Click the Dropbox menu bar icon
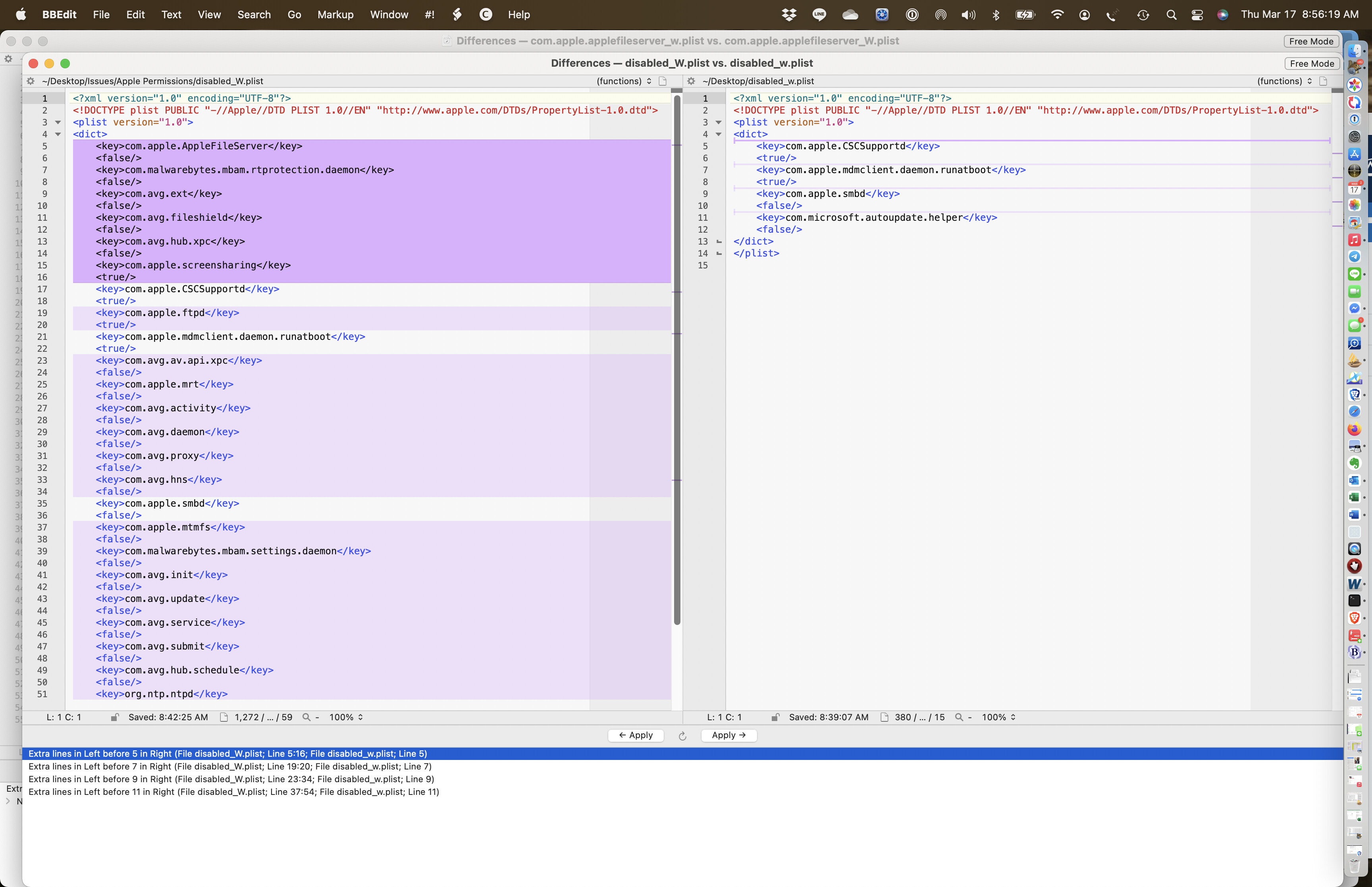 click(x=789, y=15)
